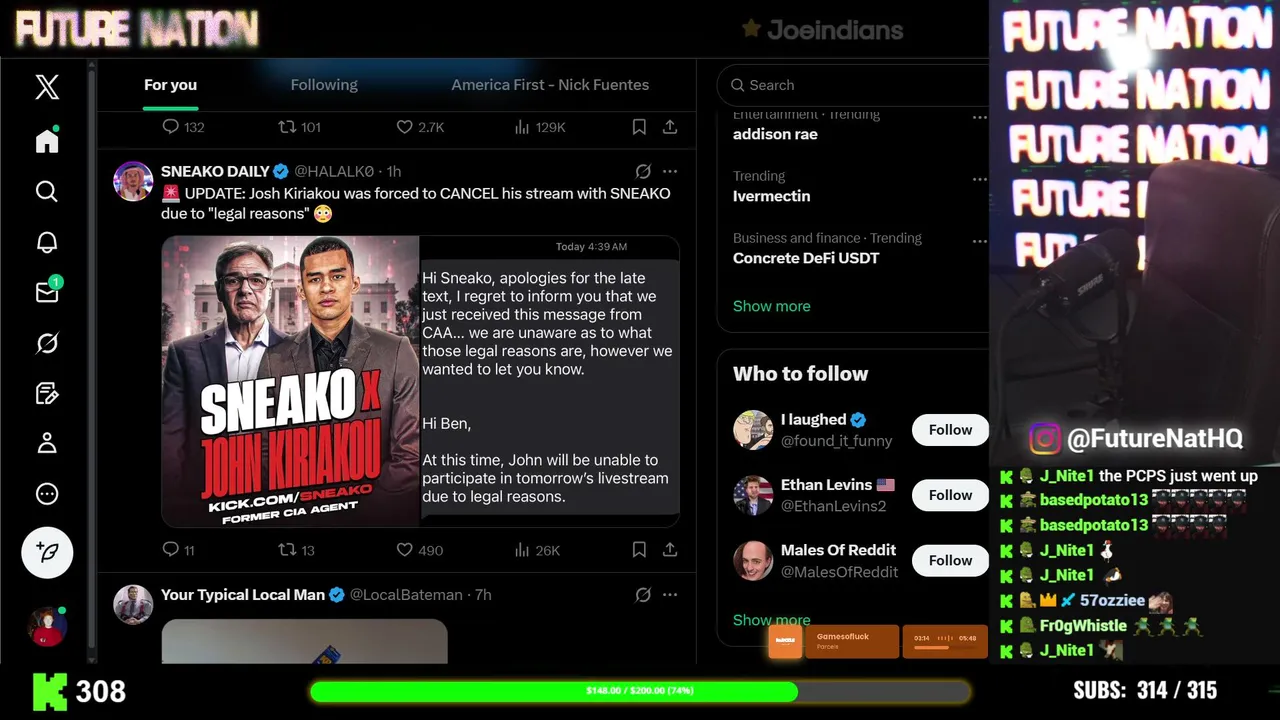Click the green donation goal progress bar

640,691
